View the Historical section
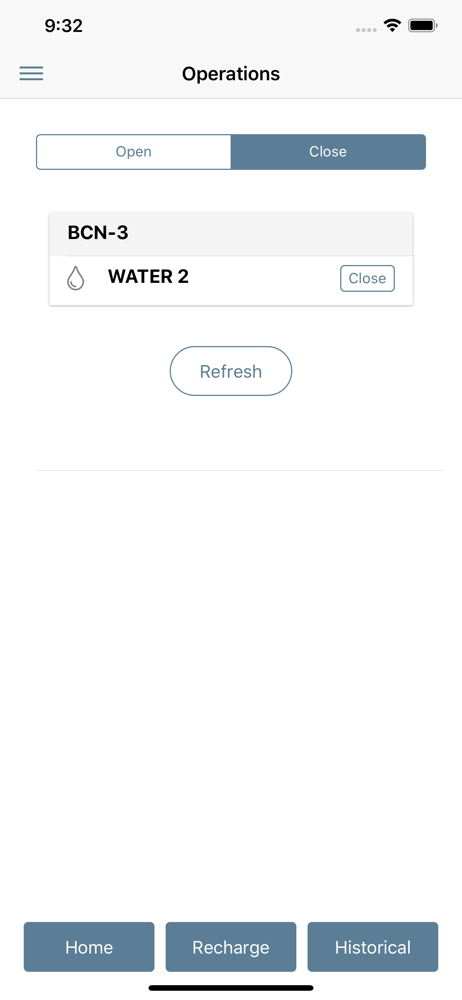 coord(373,947)
